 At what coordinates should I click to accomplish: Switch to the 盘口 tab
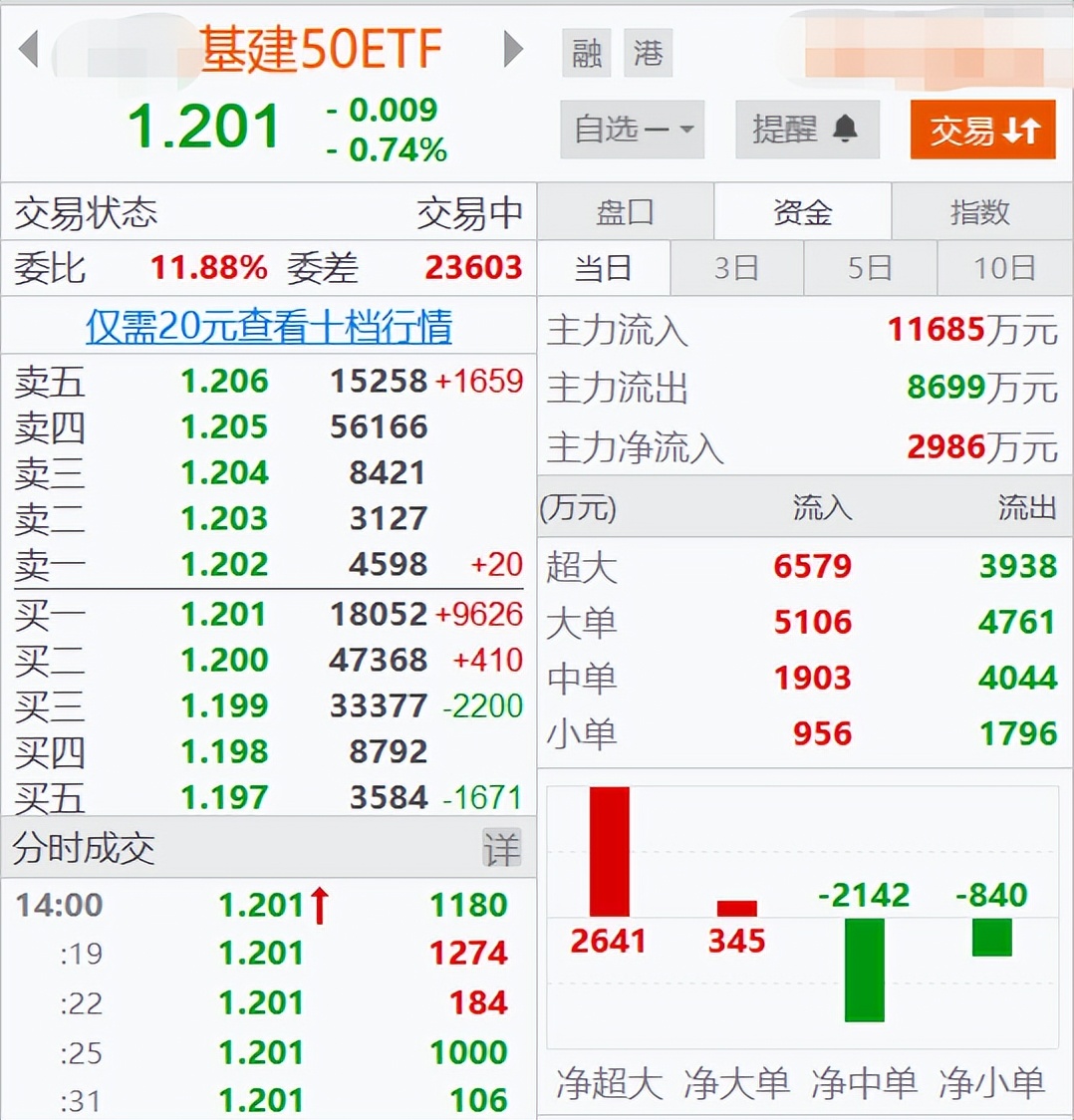pyautogui.click(x=626, y=211)
